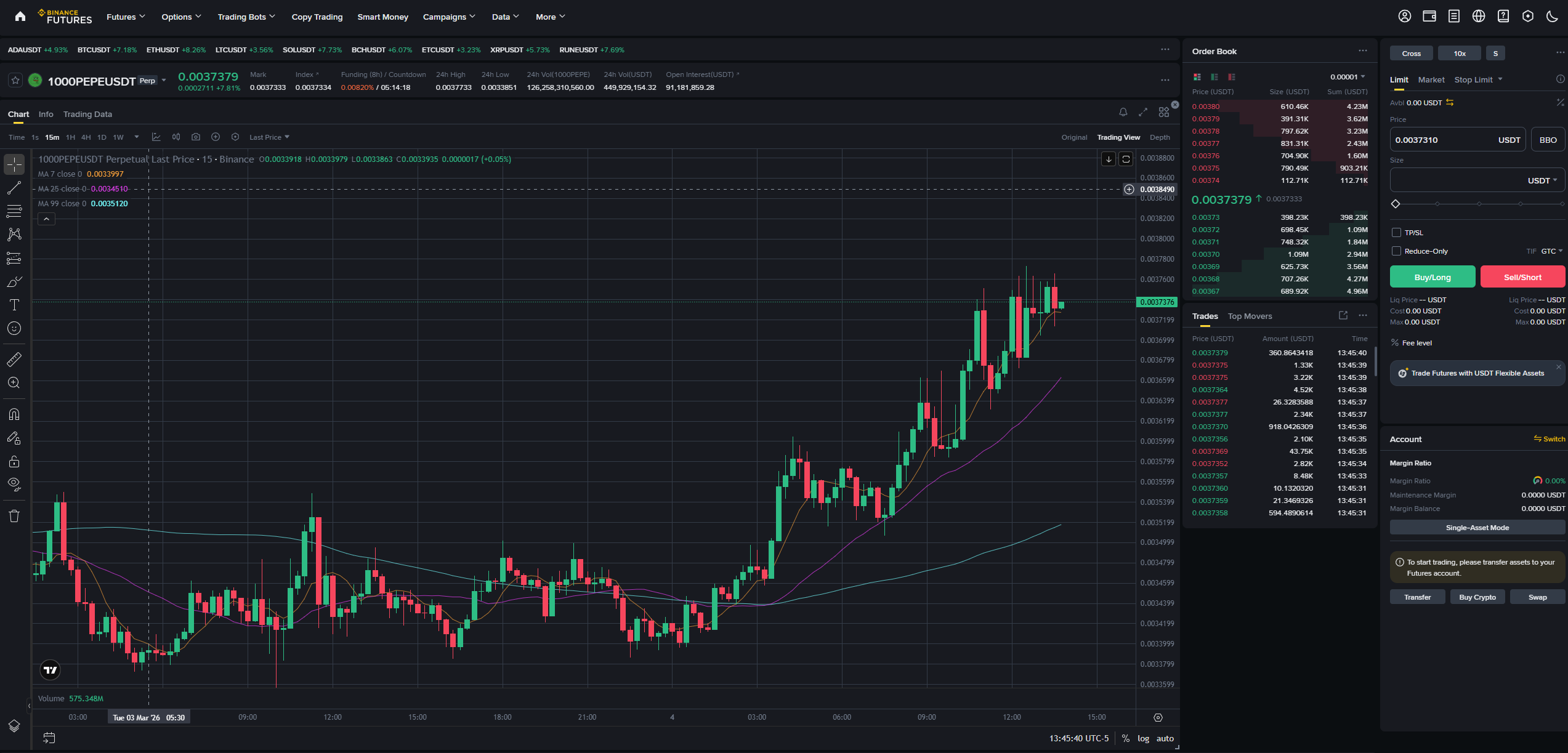Select the Trend Line drawing tool

pos(14,188)
